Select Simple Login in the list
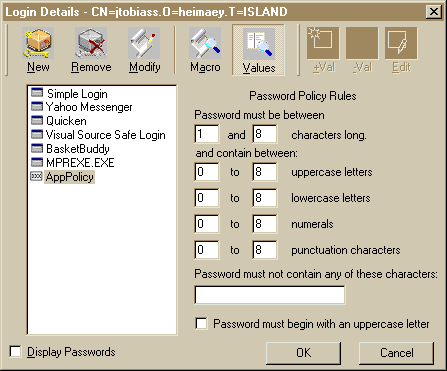Screen dimensions: 447x371 point(77,94)
